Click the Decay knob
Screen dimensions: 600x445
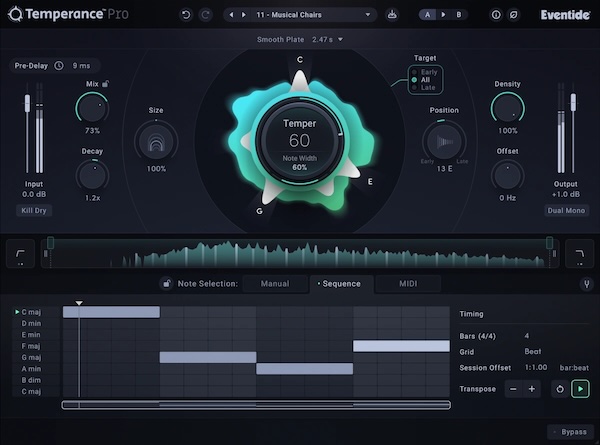pyautogui.click(x=92, y=176)
